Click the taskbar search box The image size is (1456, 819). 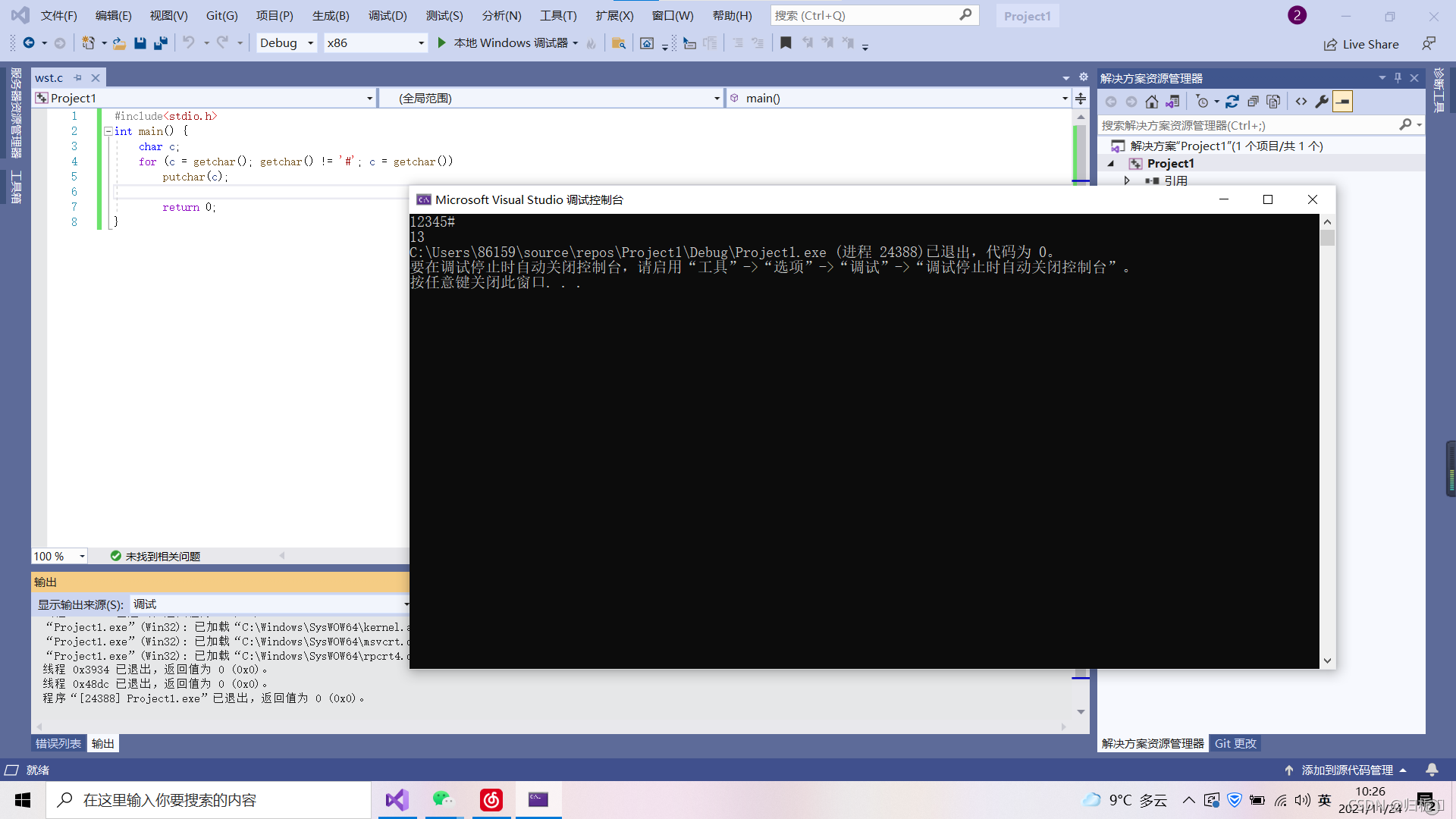209,800
